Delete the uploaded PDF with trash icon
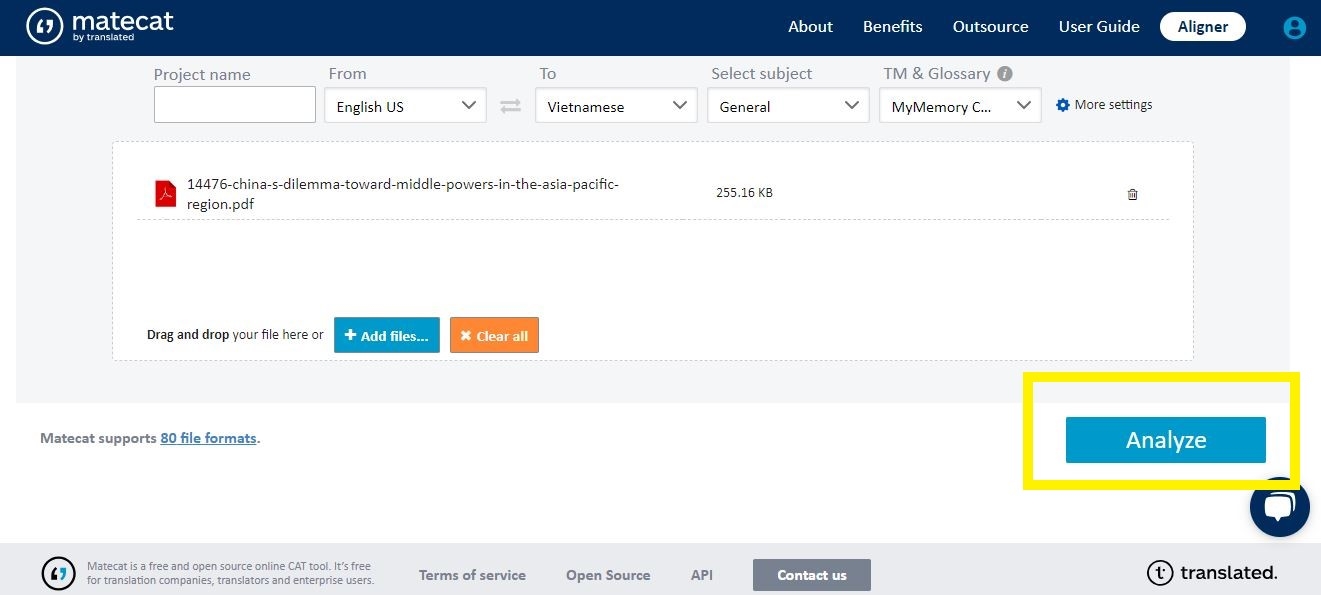This screenshot has height=595, width=1321. tap(1132, 194)
